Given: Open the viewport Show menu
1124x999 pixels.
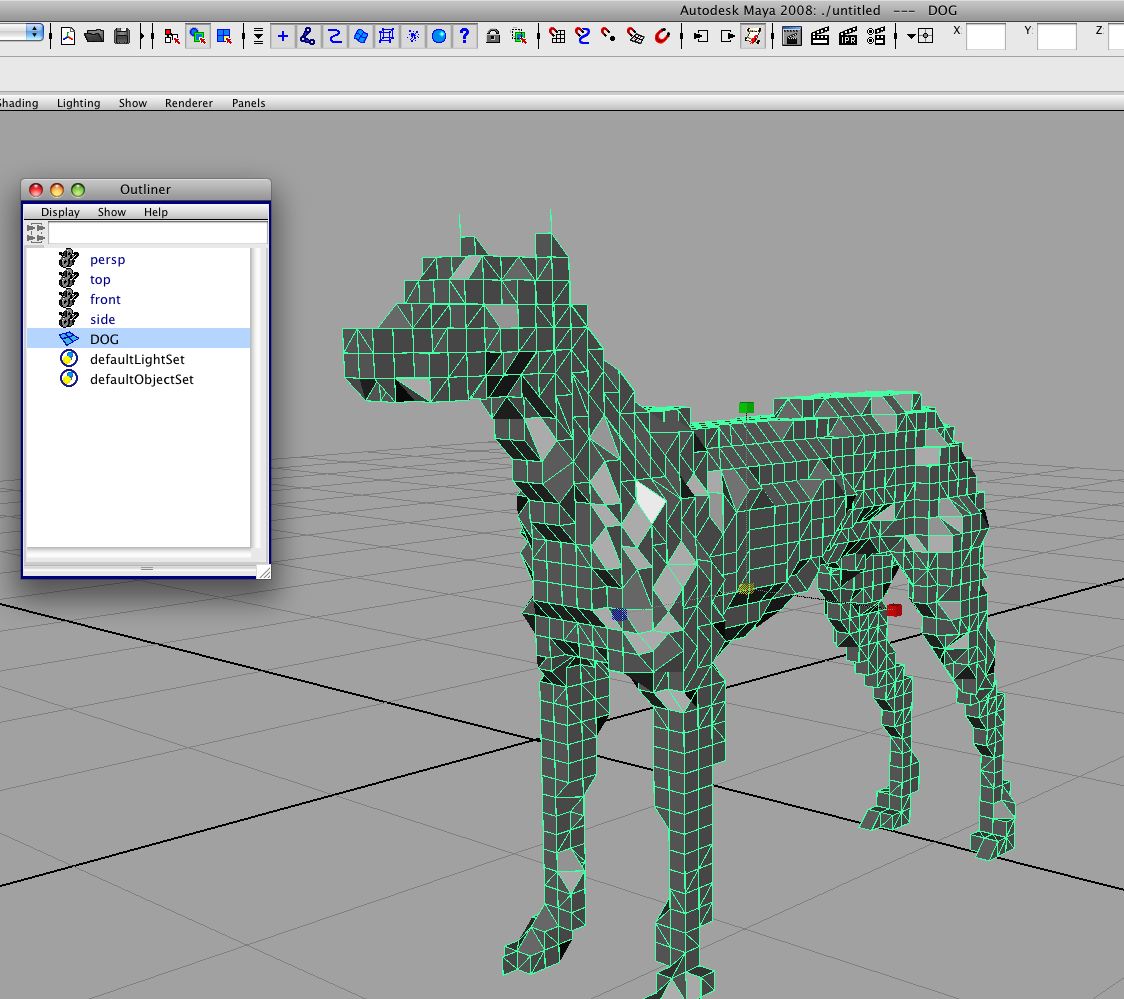Looking at the screenshot, I should [133, 103].
